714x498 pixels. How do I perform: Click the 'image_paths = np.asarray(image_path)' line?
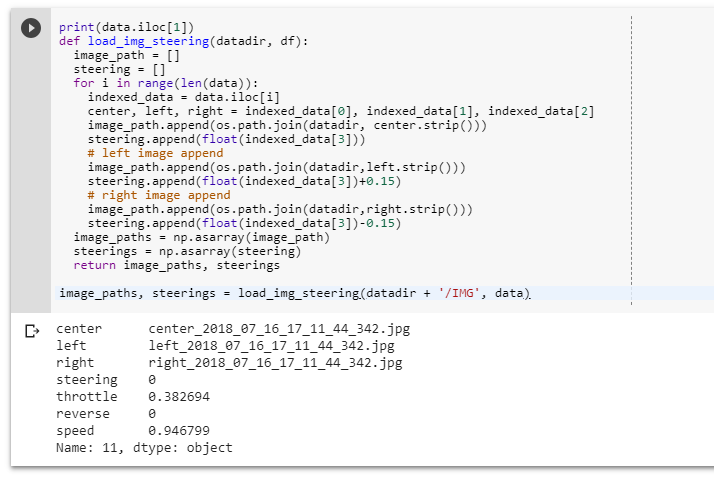[x=202, y=238]
